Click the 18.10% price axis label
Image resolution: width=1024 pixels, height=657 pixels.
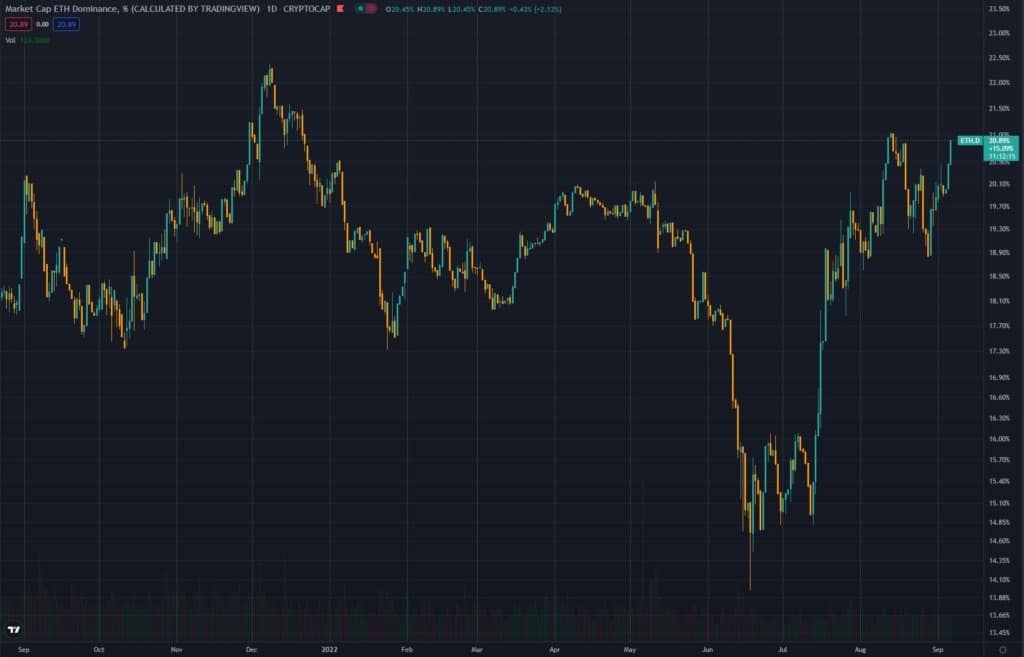pyautogui.click(x=999, y=301)
